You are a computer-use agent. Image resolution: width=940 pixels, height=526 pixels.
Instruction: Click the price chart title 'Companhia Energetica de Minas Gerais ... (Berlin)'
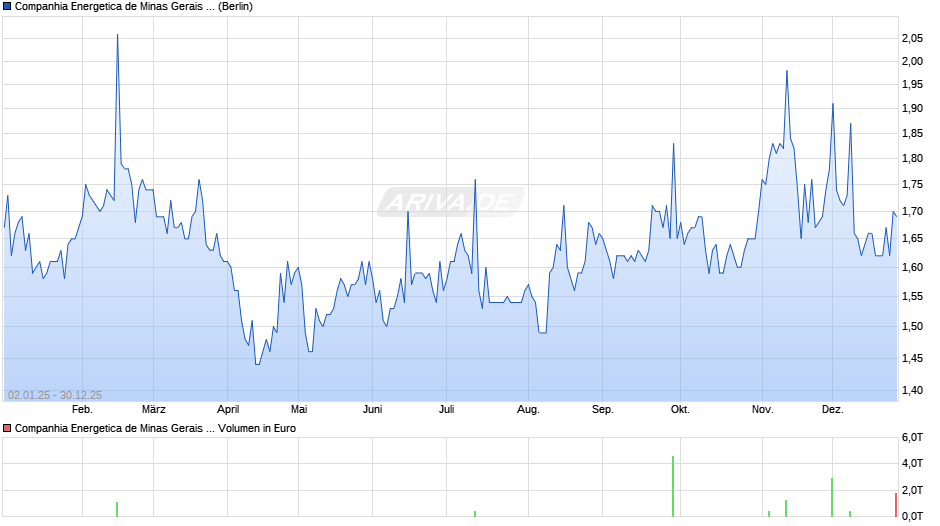[x=134, y=7]
